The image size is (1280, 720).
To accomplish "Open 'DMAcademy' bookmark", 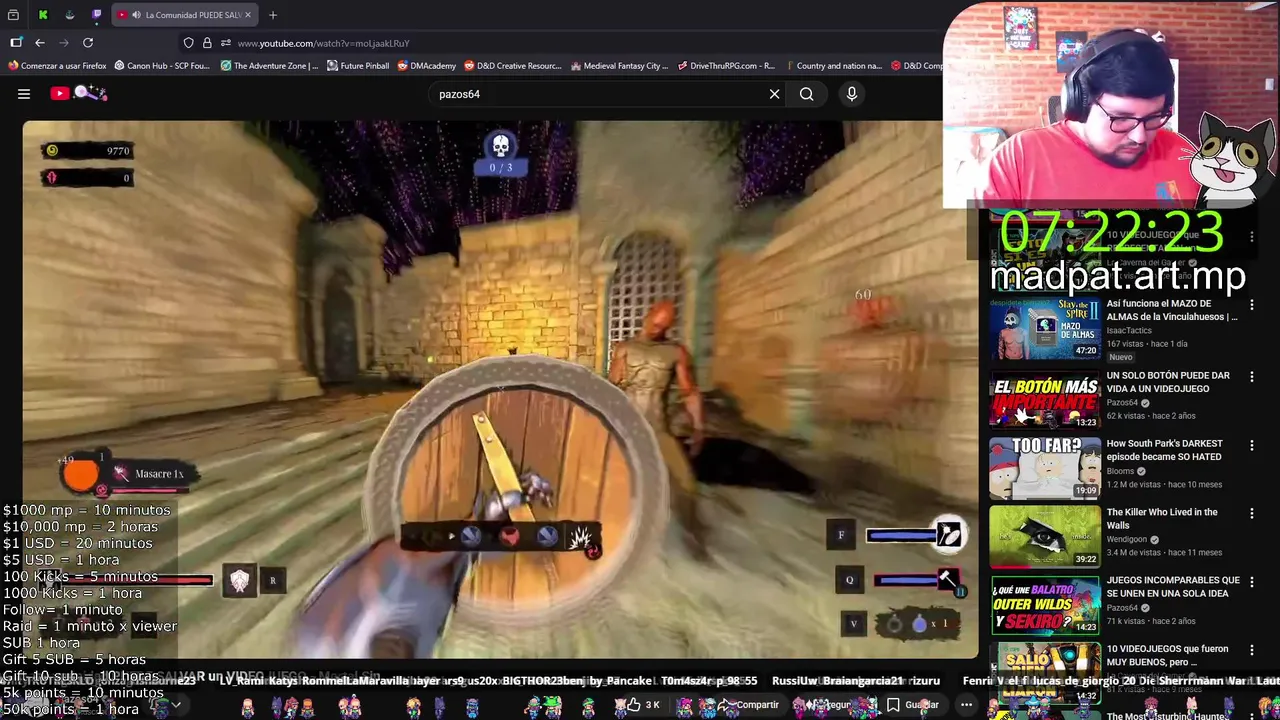I will [427, 66].
